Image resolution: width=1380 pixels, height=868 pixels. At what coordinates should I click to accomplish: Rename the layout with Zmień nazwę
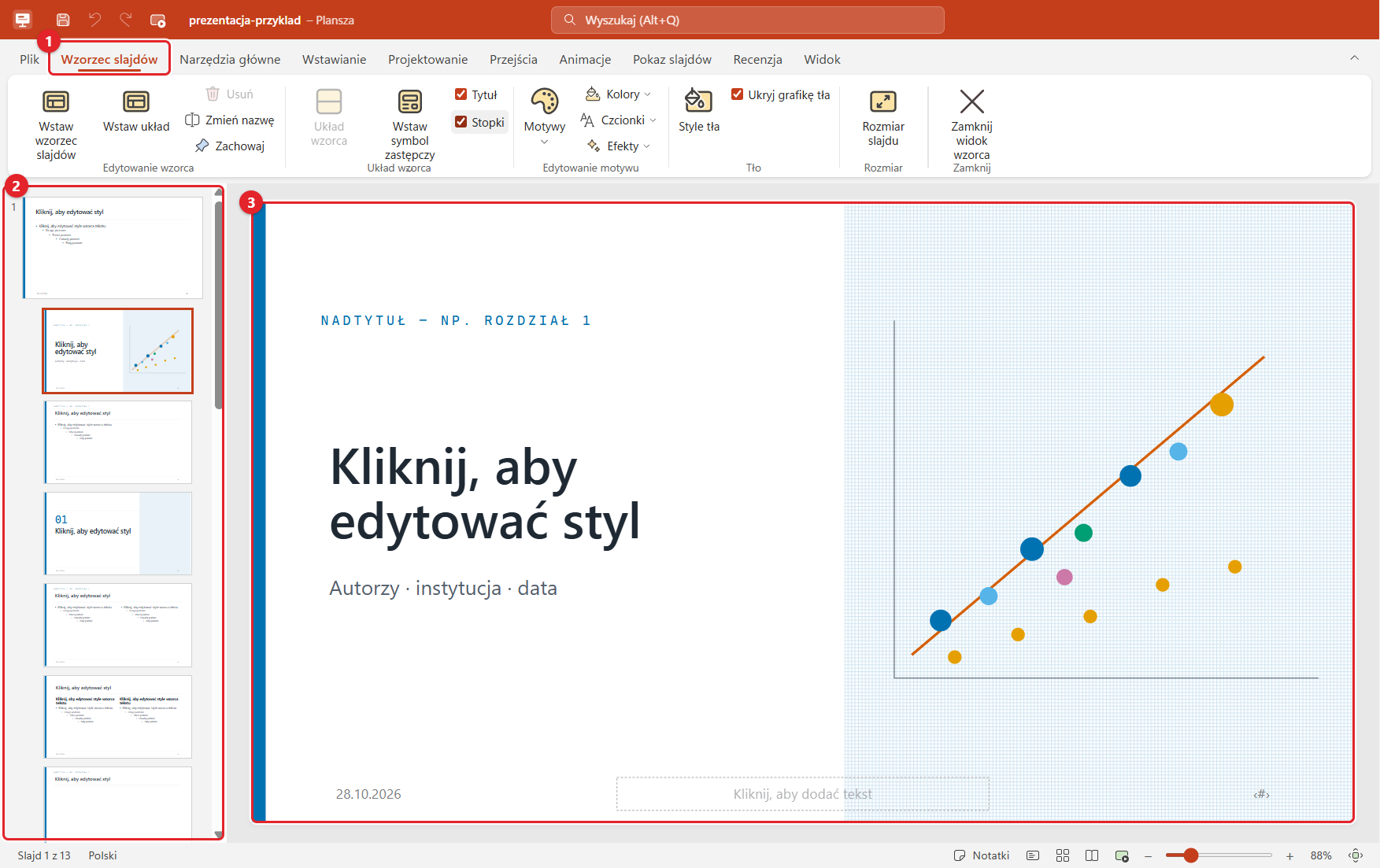click(230, 120)
